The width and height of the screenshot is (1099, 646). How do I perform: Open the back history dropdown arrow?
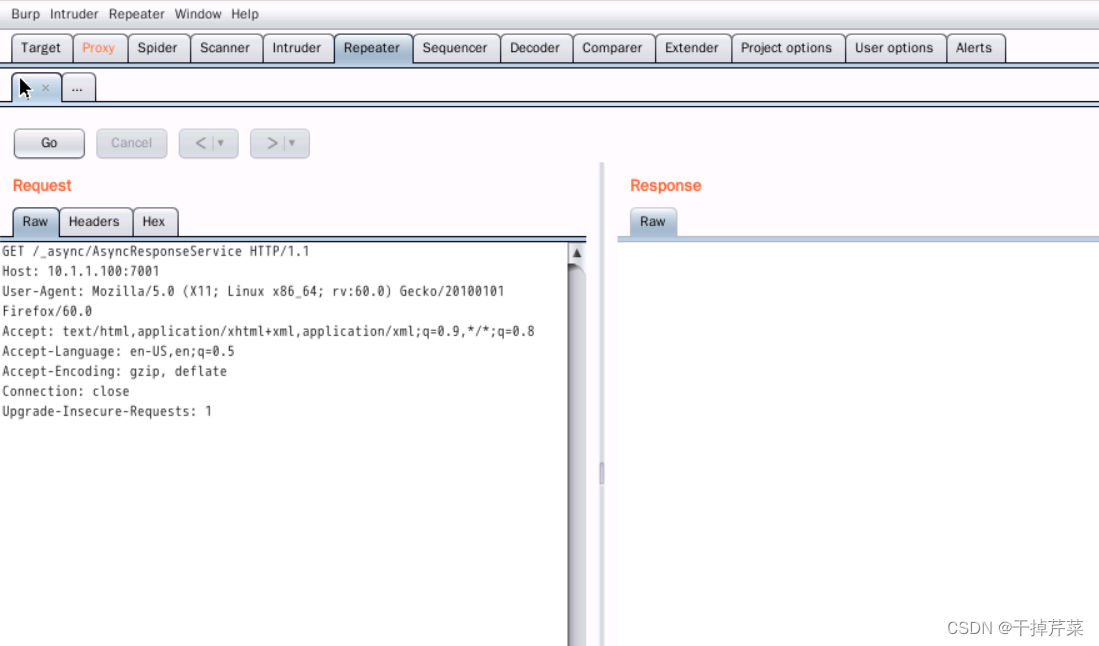coord(221,143)
